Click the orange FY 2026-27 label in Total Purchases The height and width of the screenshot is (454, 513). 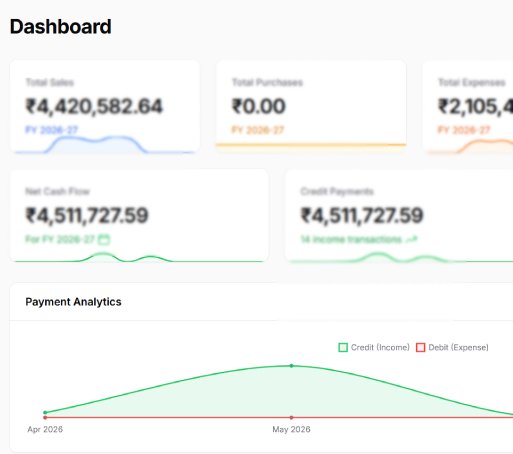pos(258,130)
